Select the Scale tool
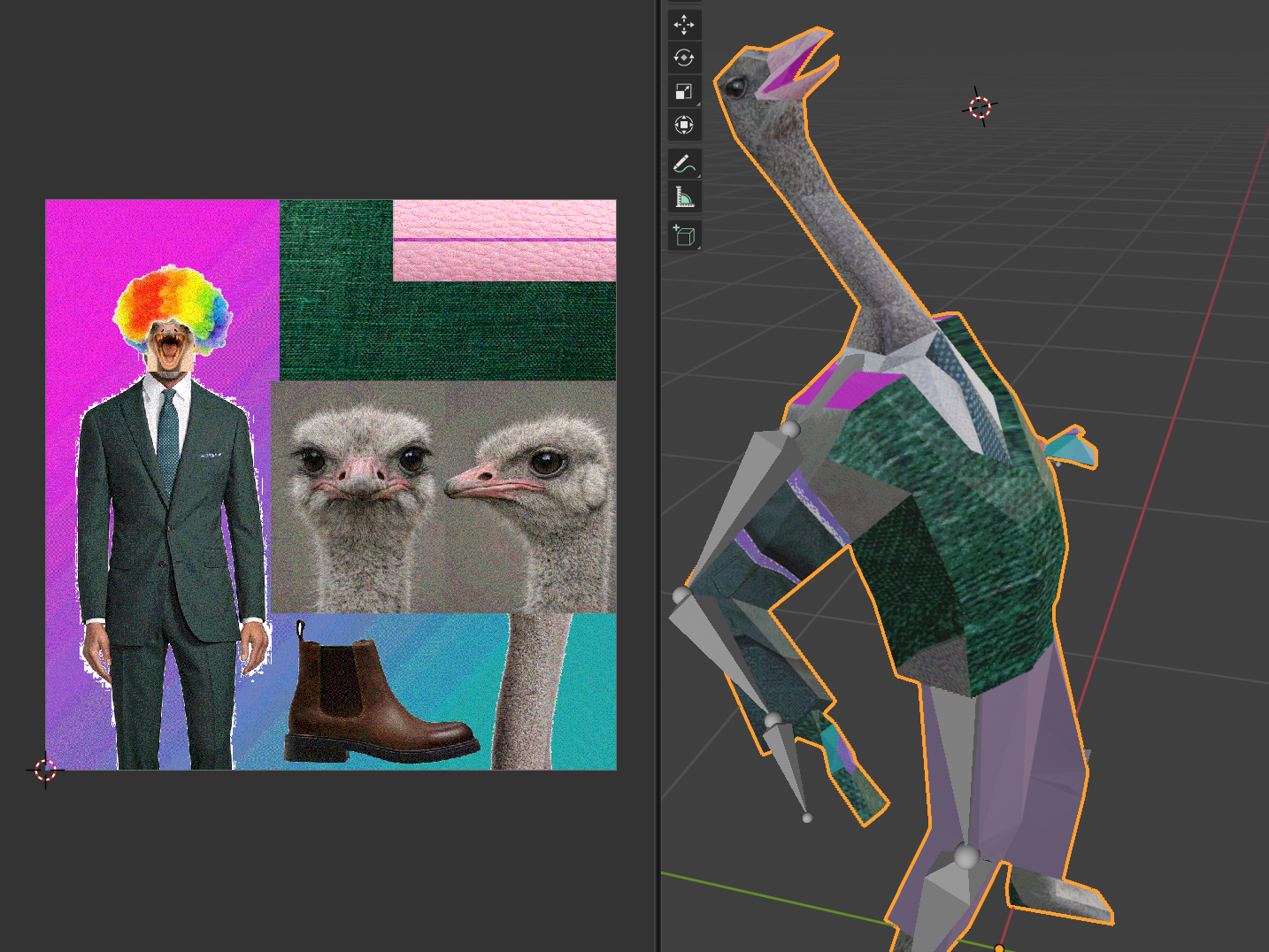The image size is (1269, 952). point(684,91)
